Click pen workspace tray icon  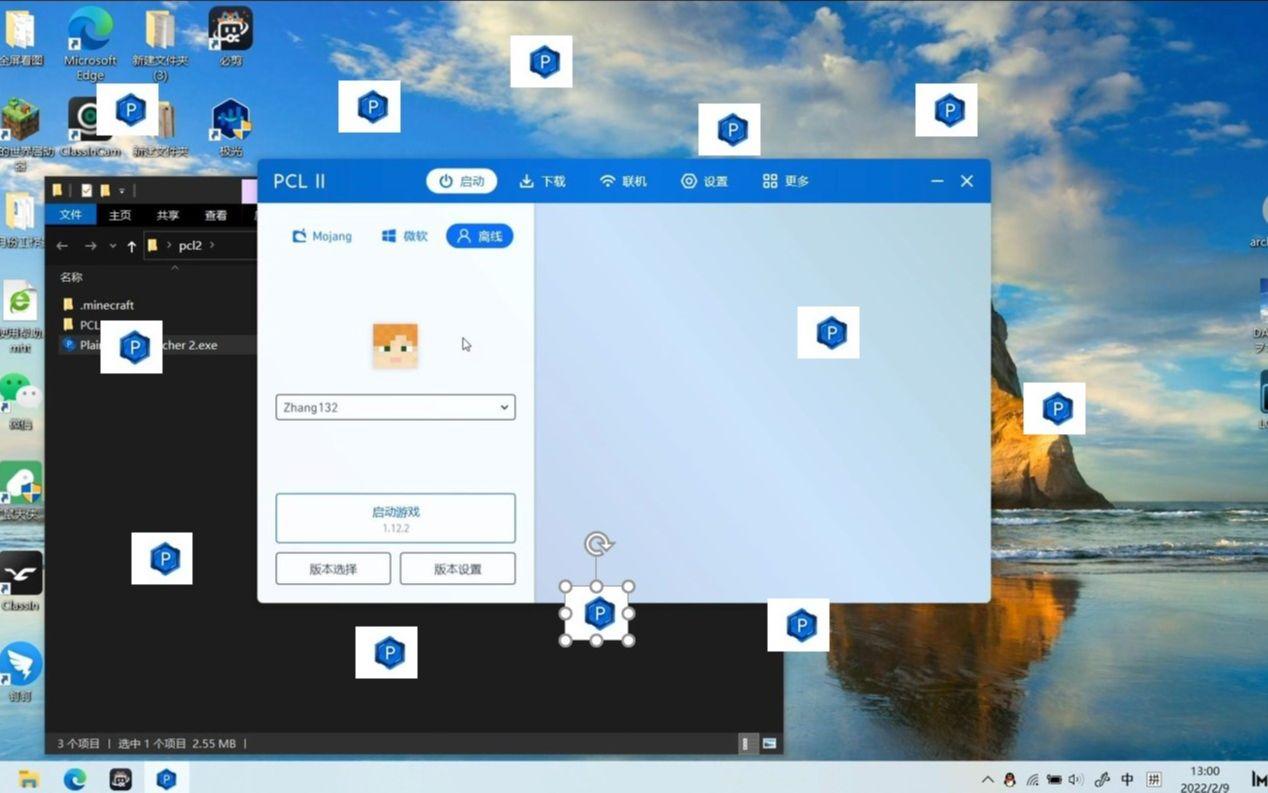pos(1102,779)
